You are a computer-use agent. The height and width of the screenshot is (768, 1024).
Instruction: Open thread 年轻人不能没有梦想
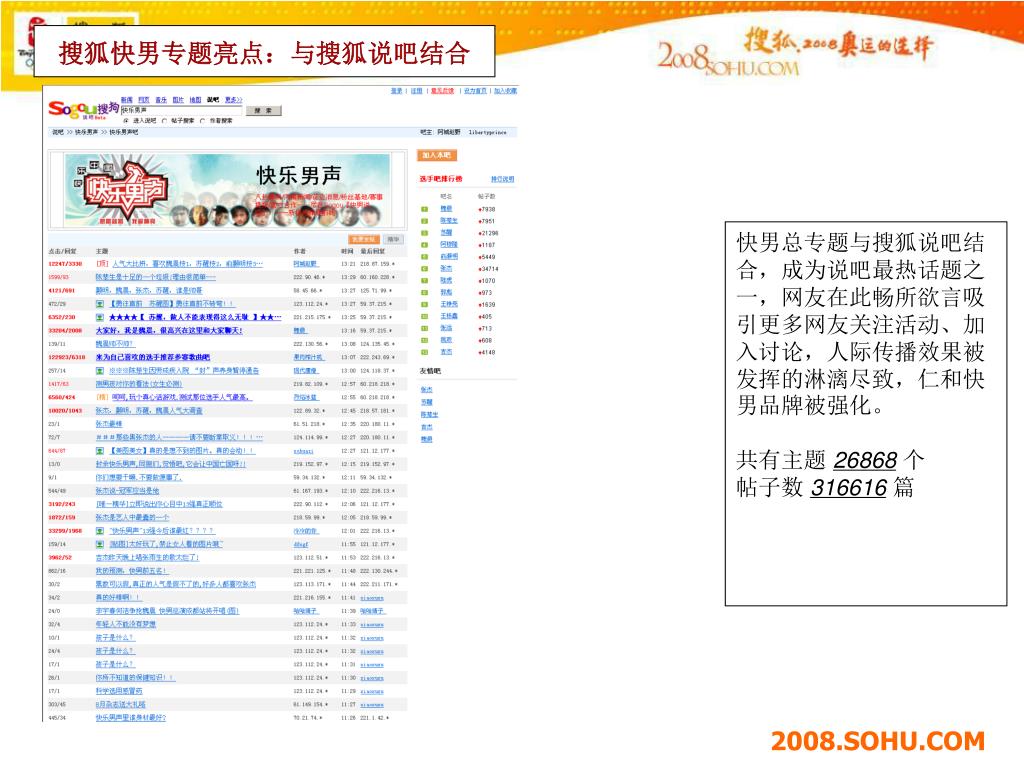coord(126,624)
